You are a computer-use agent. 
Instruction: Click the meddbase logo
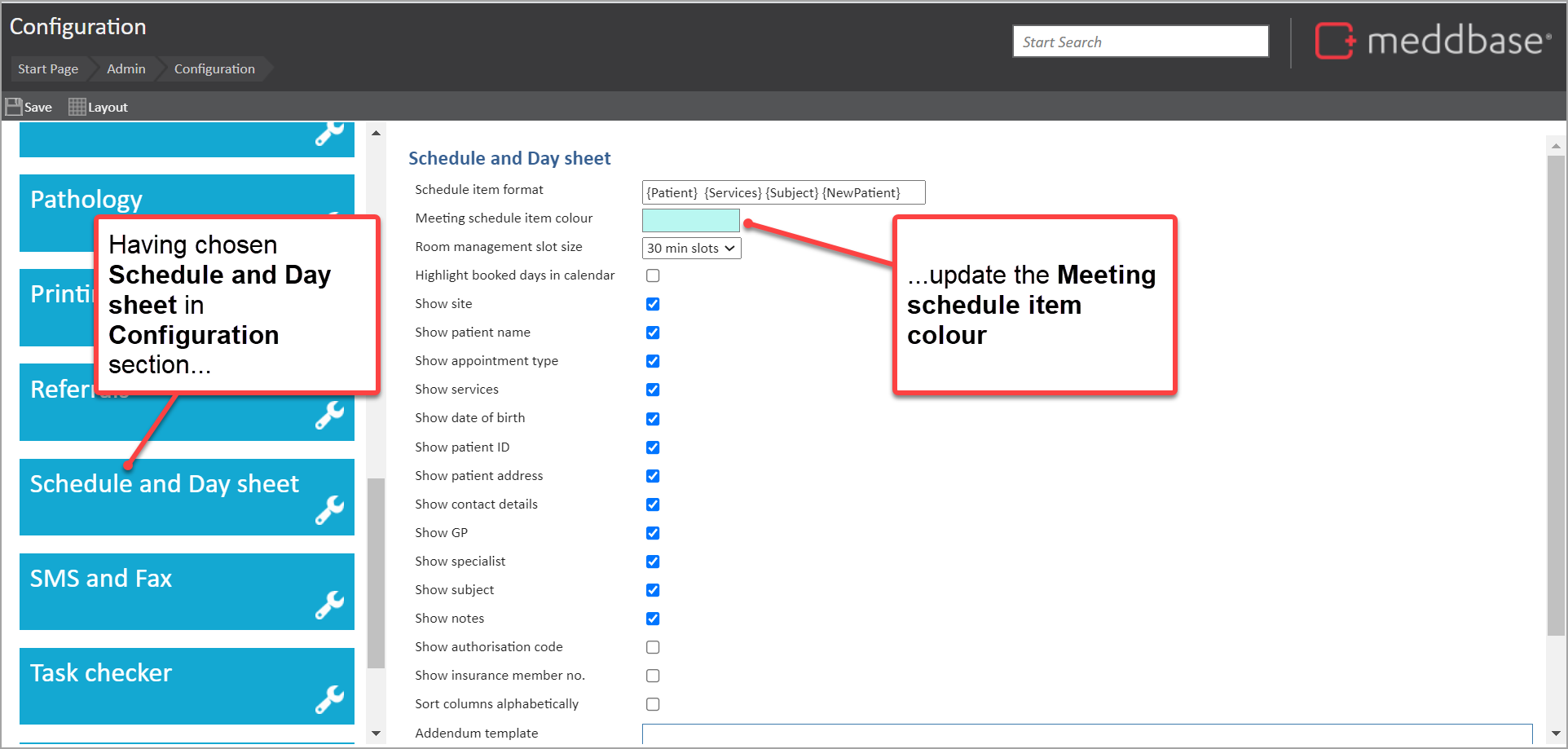(x=1433, y=41)
